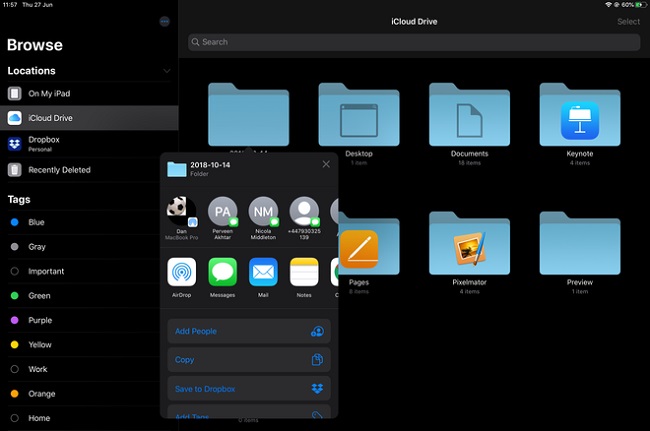Share to contact Perveen Akhtar

[223, 218]
